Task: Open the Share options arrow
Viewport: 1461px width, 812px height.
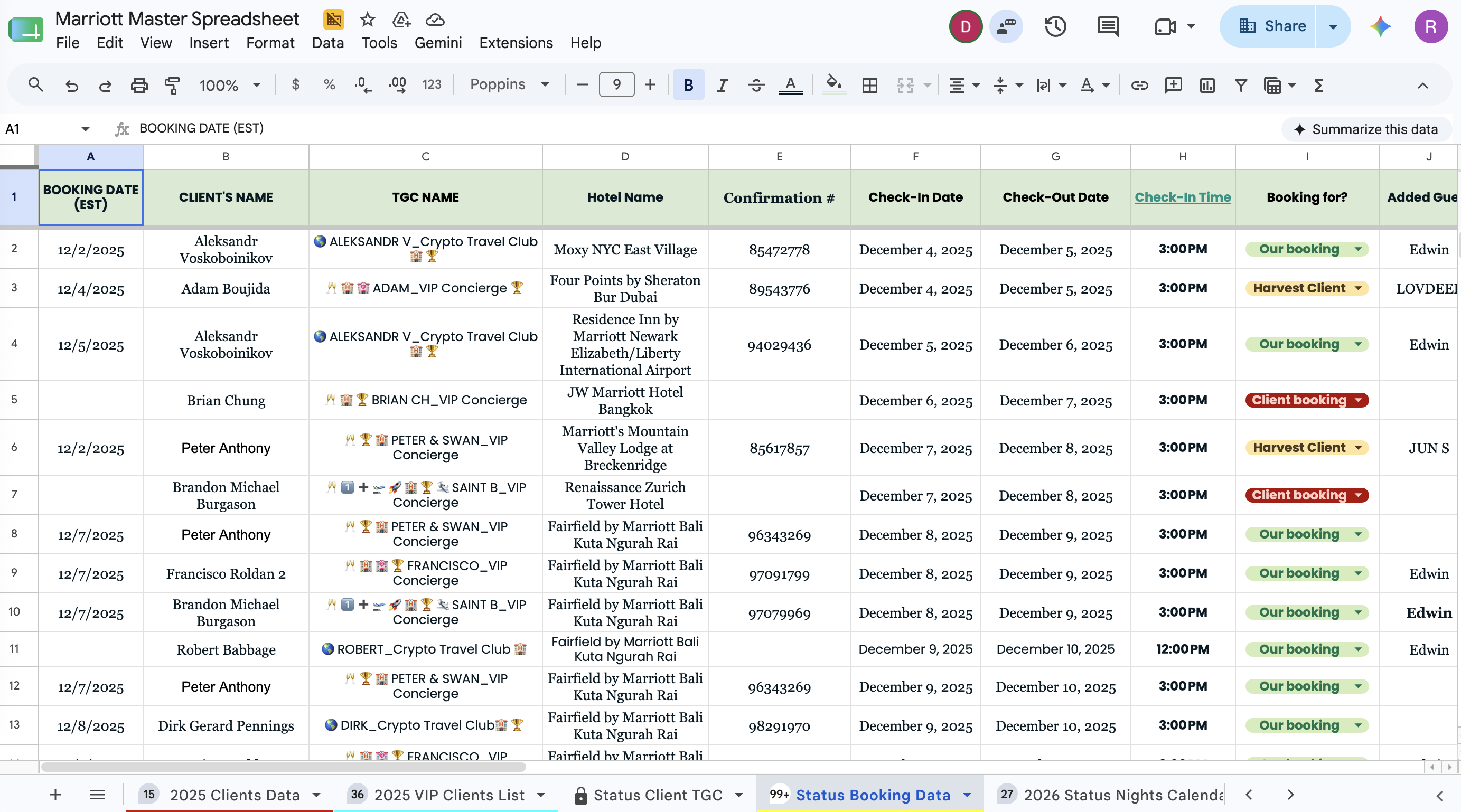Action: [1333, 26]
